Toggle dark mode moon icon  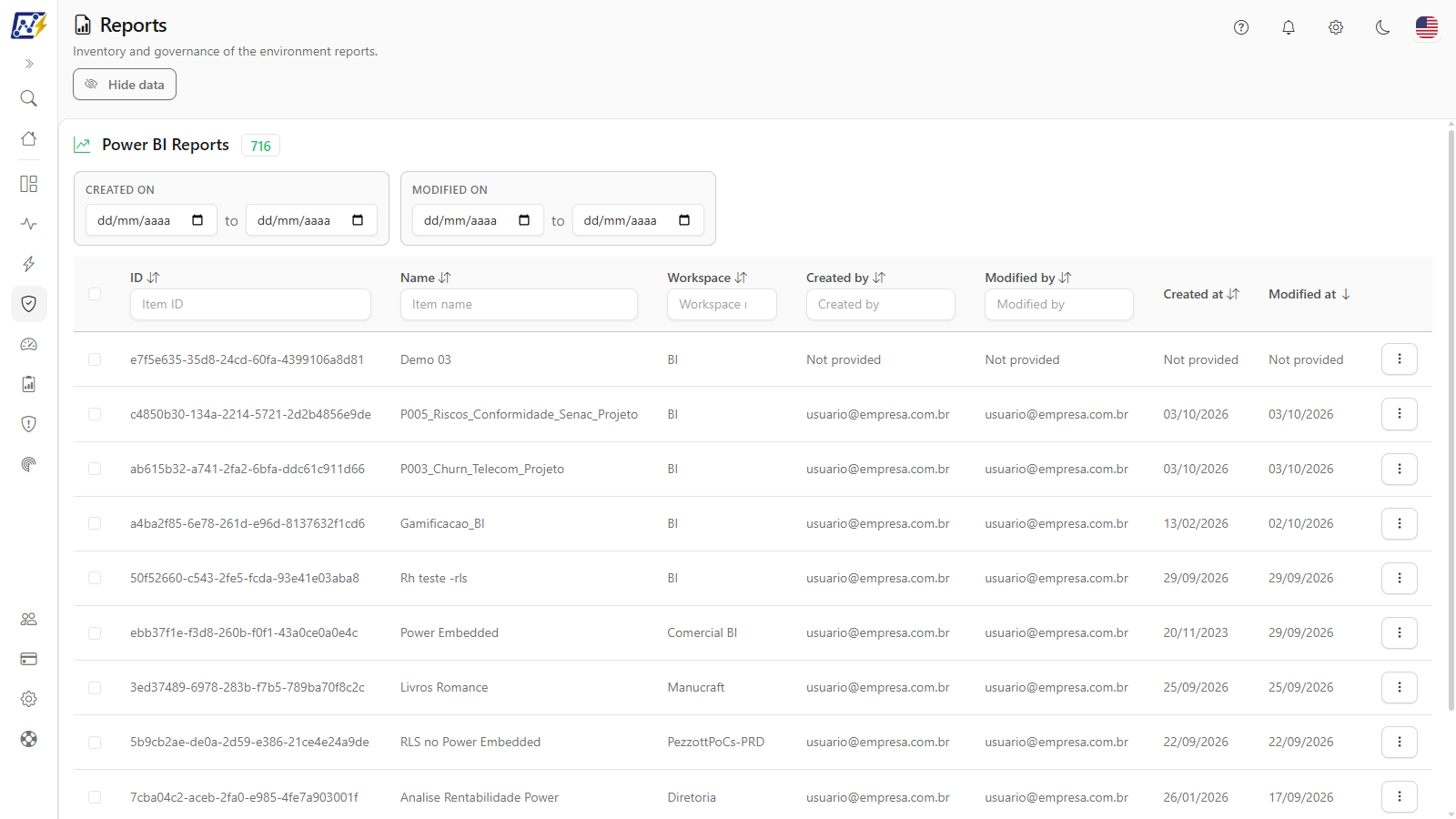tap(1383, 27)
